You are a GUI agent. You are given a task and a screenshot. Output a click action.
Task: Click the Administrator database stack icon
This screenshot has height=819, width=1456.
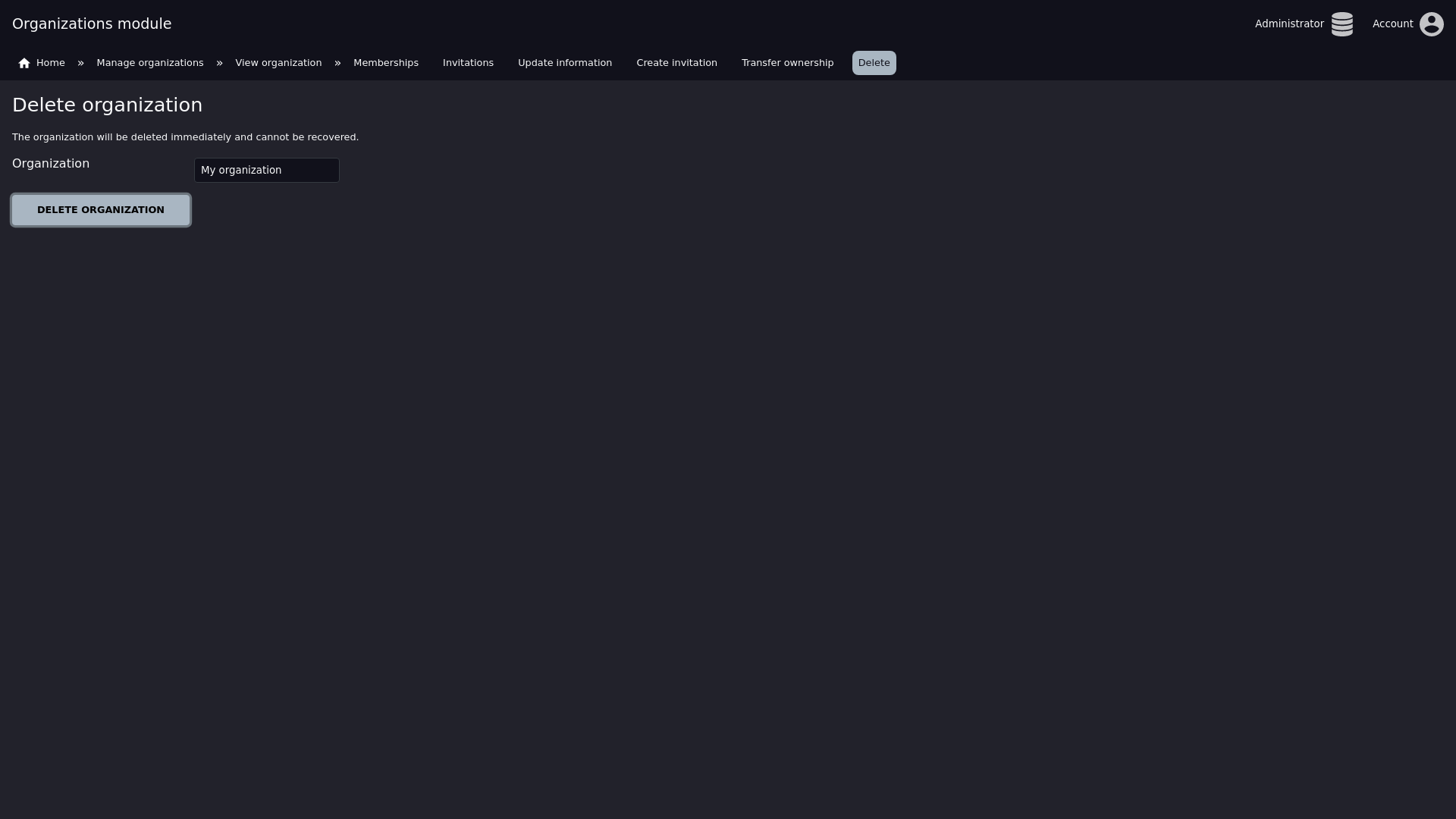coord(1341,24)
